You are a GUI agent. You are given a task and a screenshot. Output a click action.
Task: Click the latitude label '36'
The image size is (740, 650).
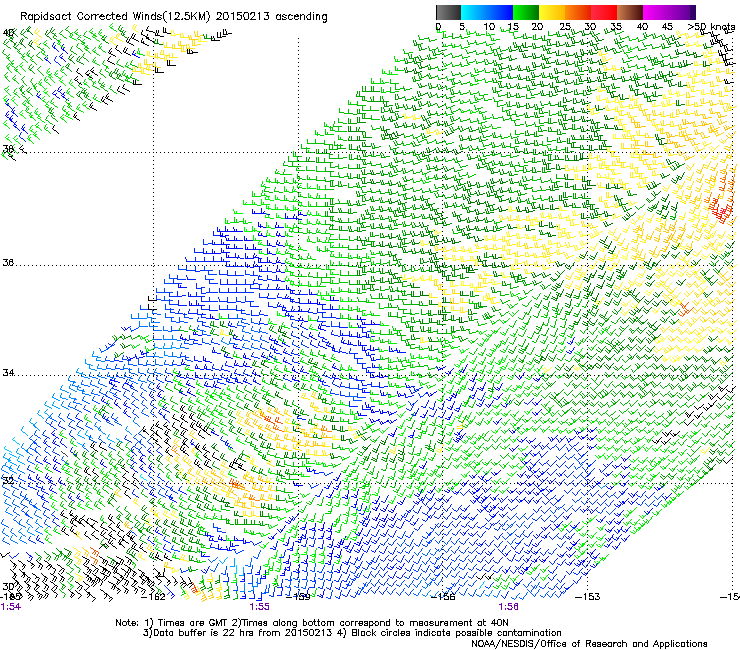8,262
